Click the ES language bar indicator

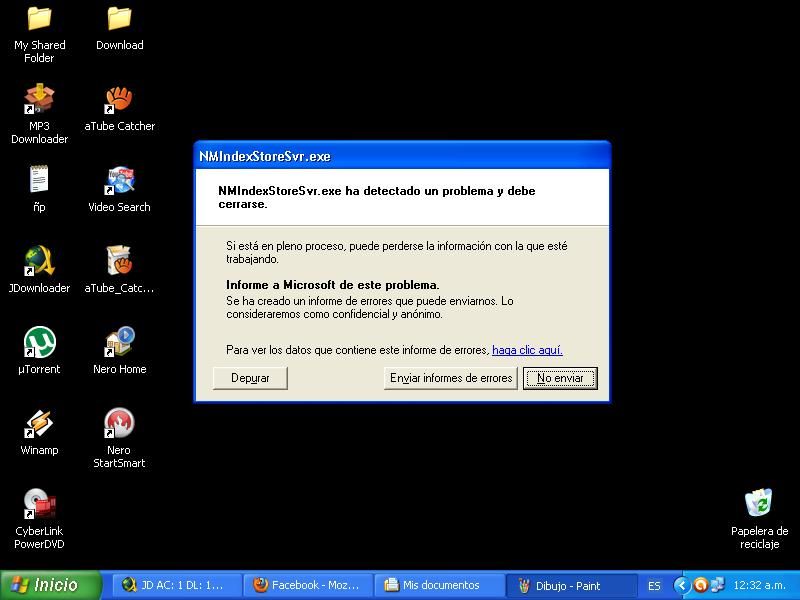(x=654, y=586)
